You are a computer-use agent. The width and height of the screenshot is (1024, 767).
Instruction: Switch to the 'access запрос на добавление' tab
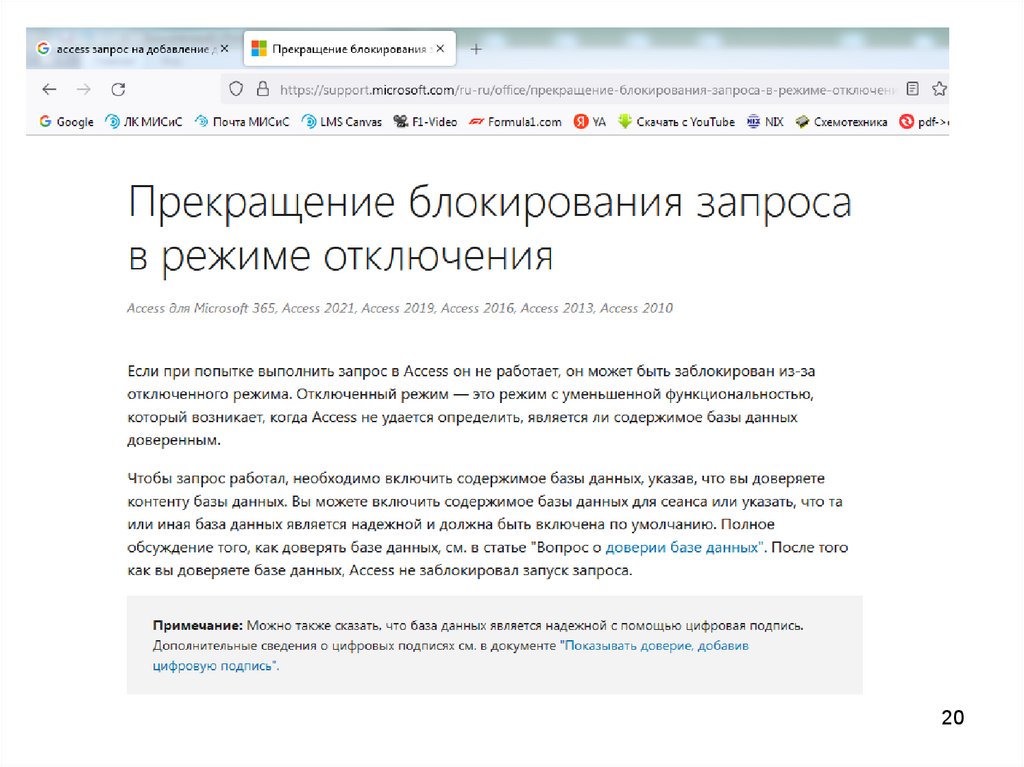125,48
